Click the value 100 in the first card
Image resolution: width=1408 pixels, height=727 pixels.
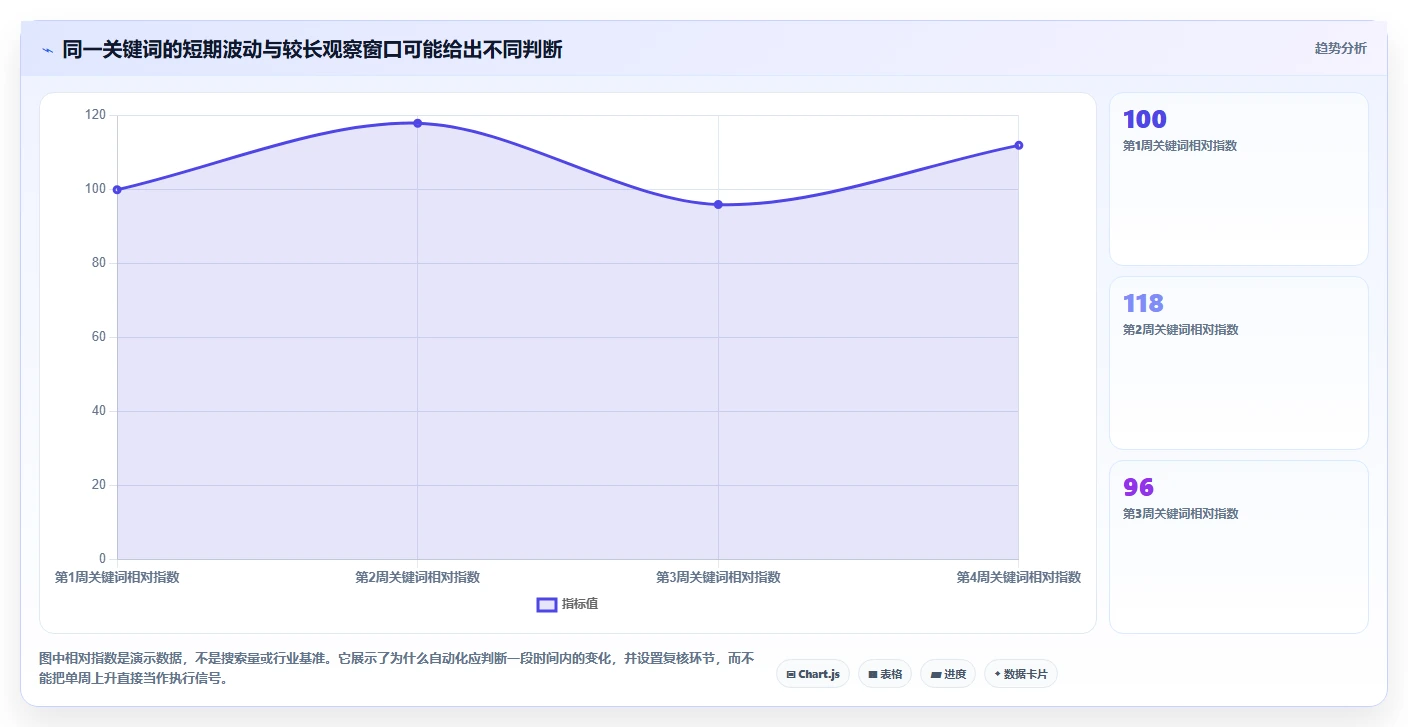1145,119
